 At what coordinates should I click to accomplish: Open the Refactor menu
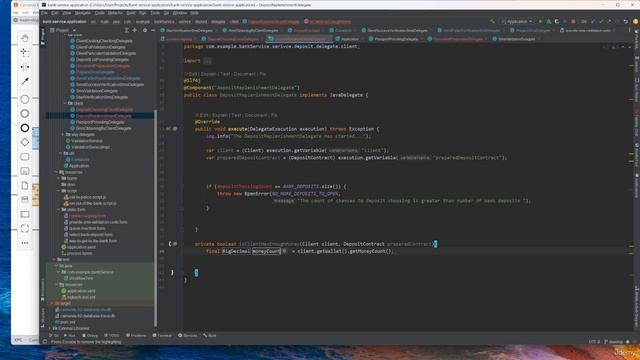point(115,13)
